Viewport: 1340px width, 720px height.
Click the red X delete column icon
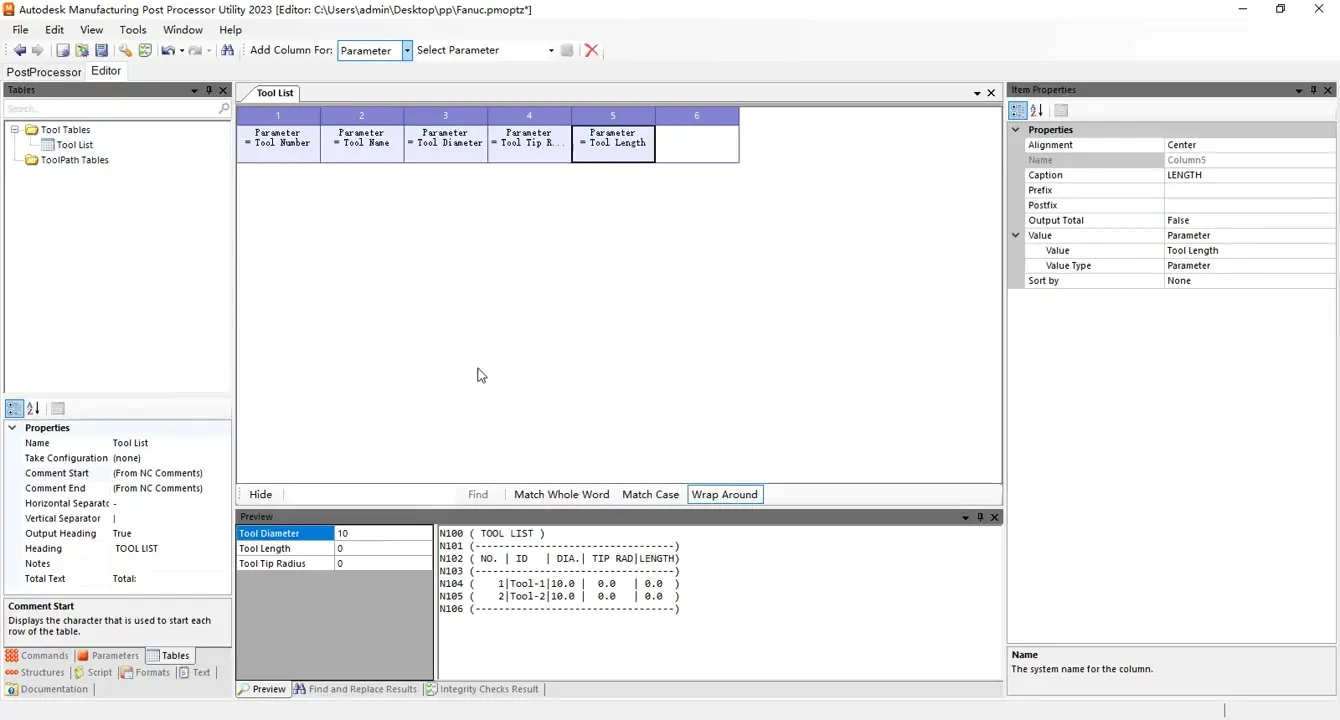pyautogui.click(x=591, y=50)
